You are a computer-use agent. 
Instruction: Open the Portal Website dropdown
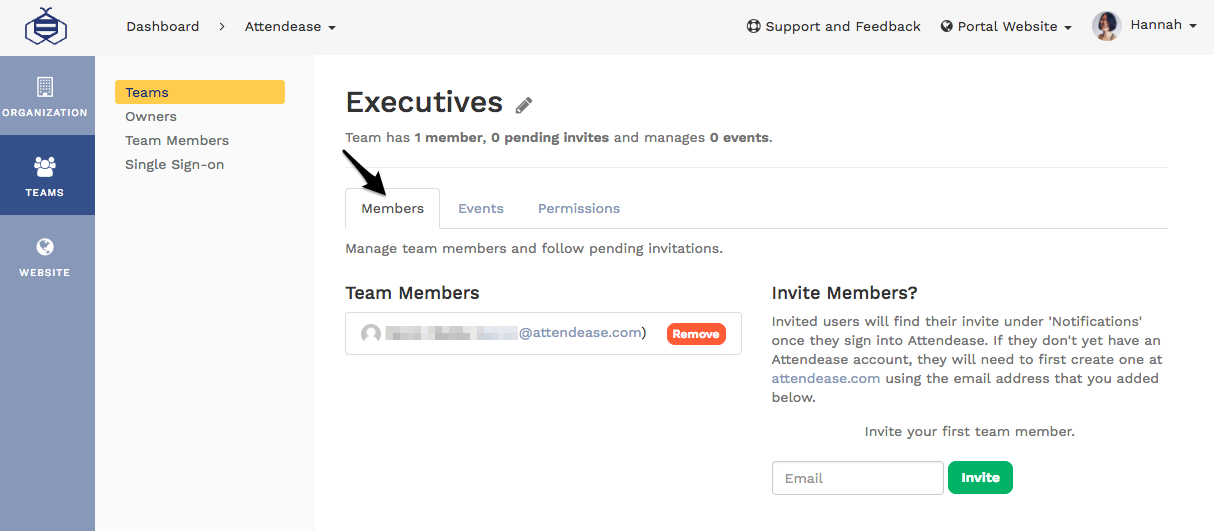[1006, 27]
